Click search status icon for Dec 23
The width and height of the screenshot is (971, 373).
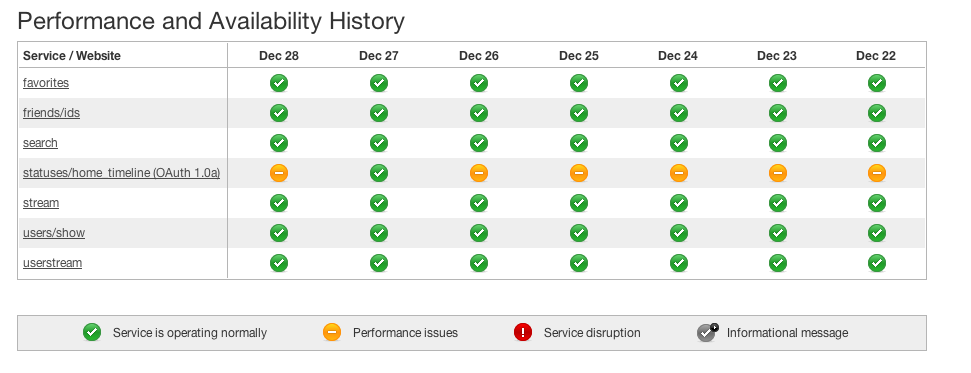778,143
